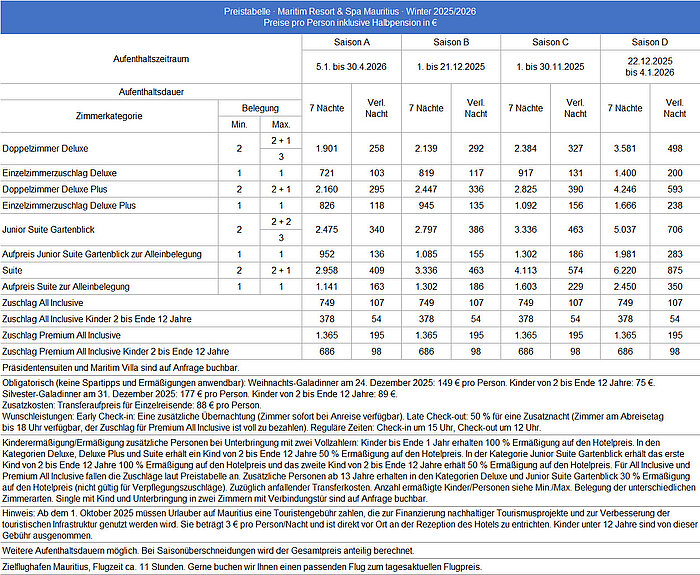
Task: Click the value 706 extra night Junior Suite
Action: tap(675, 230)
